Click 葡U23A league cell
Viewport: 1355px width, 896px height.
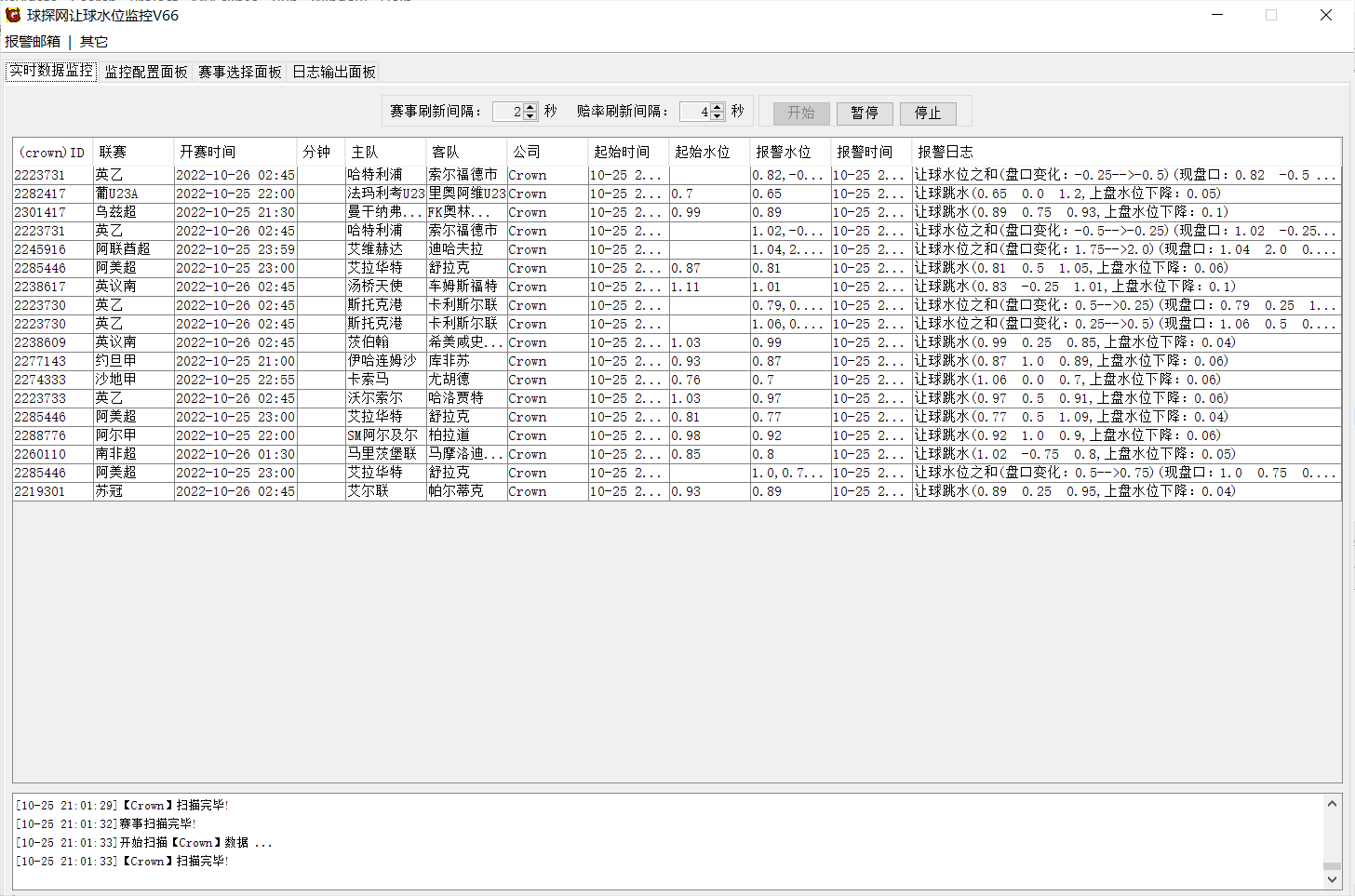133,194
